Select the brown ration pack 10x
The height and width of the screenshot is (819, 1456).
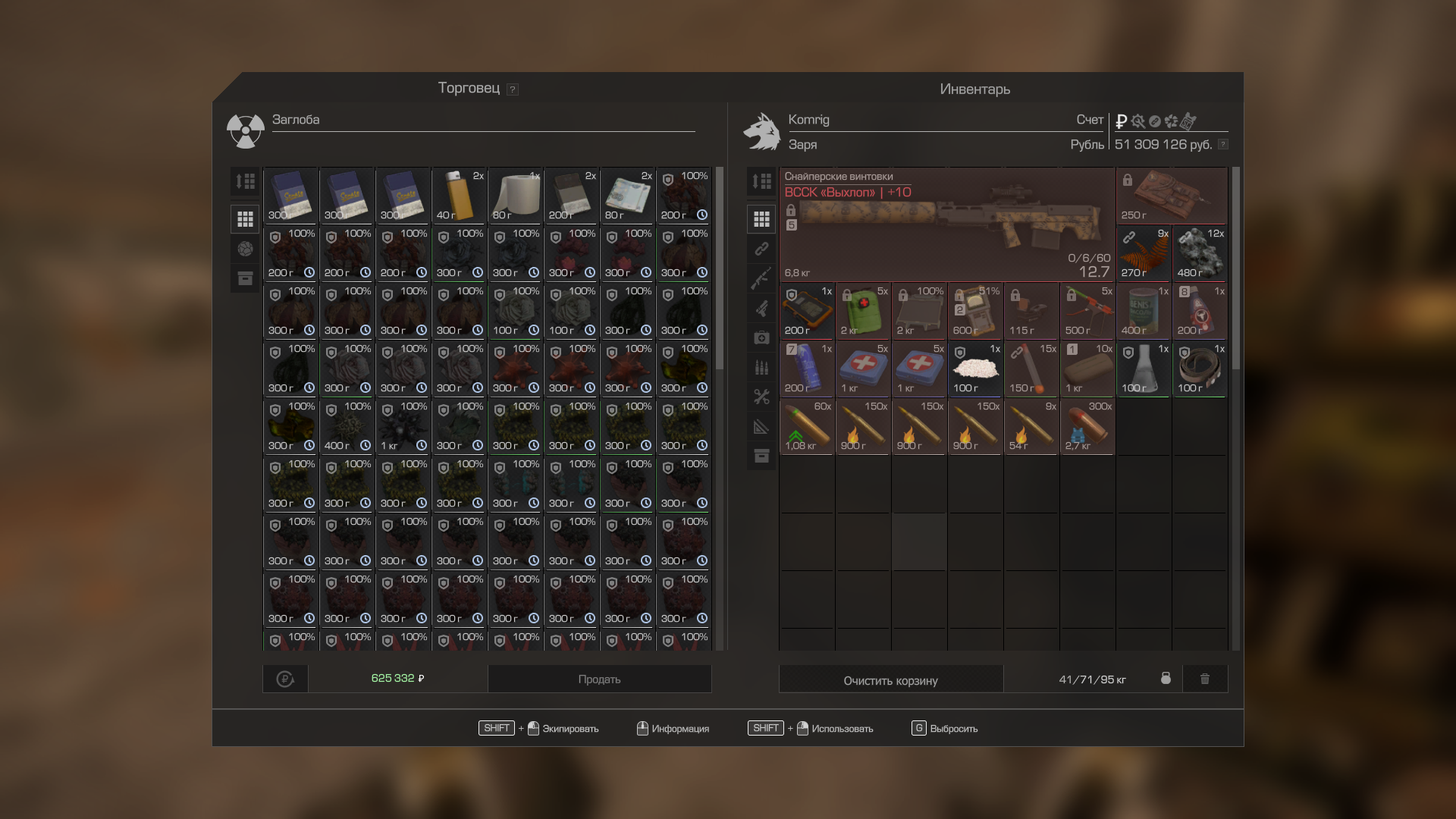click(1087, 369)
